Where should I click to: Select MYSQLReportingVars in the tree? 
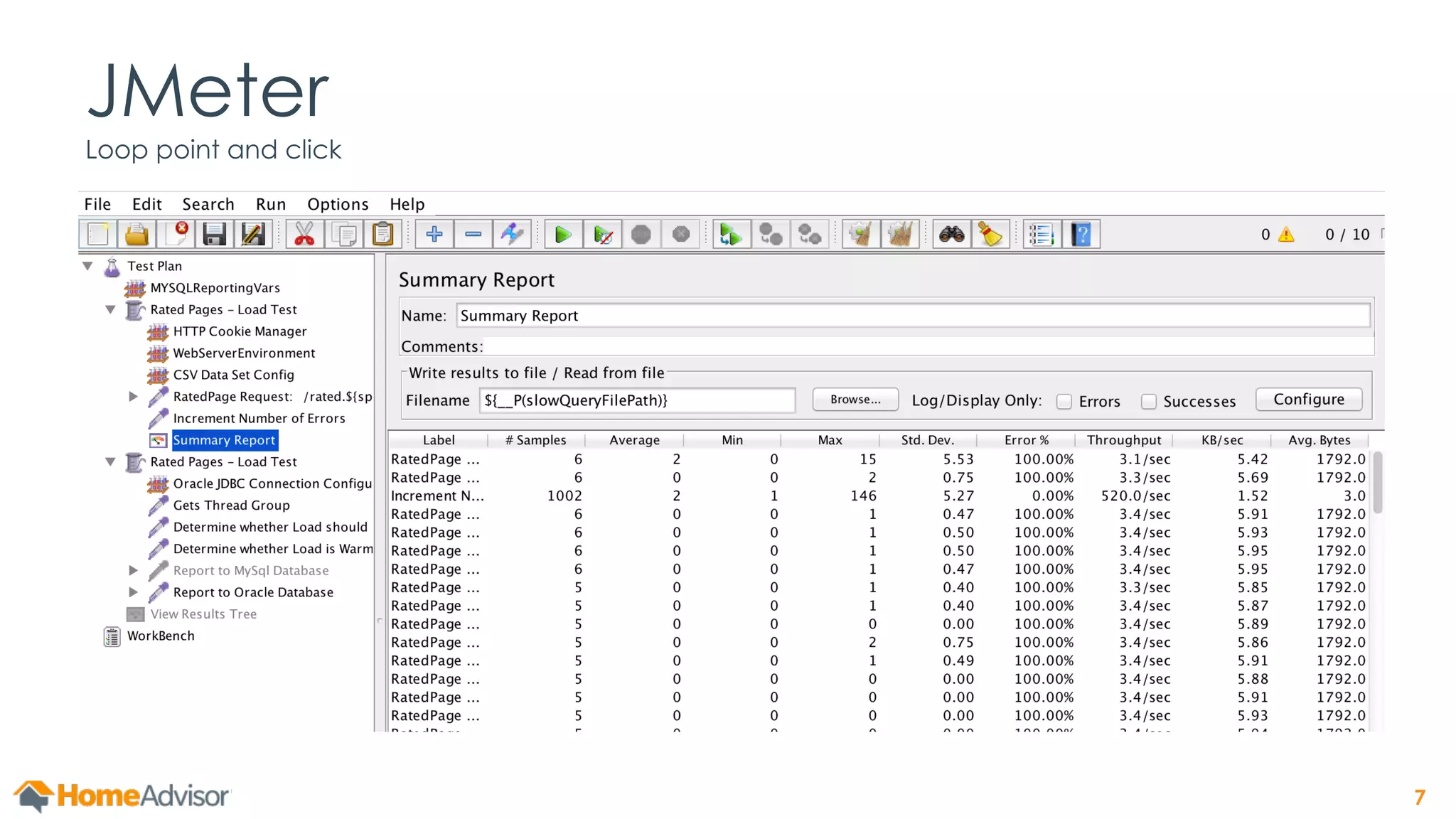pyautogui.click(x=215, y=288)
